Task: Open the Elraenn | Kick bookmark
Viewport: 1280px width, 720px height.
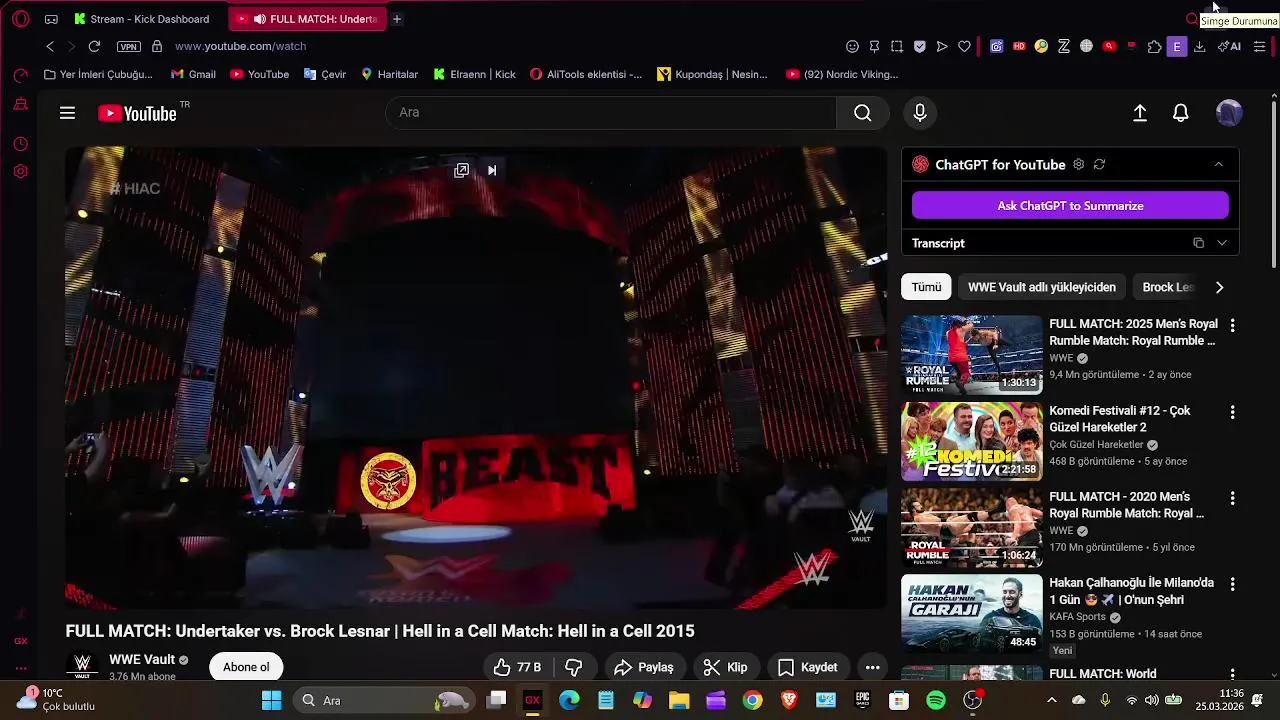Action: (x=474, y=74)
